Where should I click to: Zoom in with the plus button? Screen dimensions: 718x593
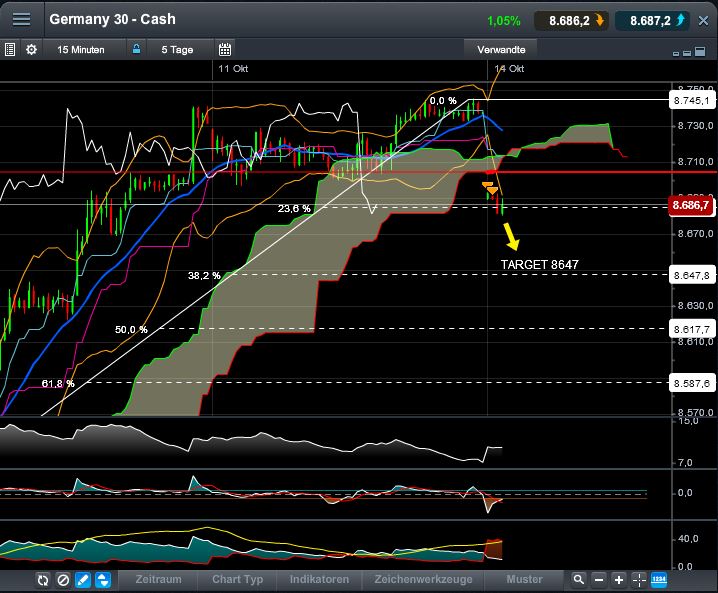[619, 580]
